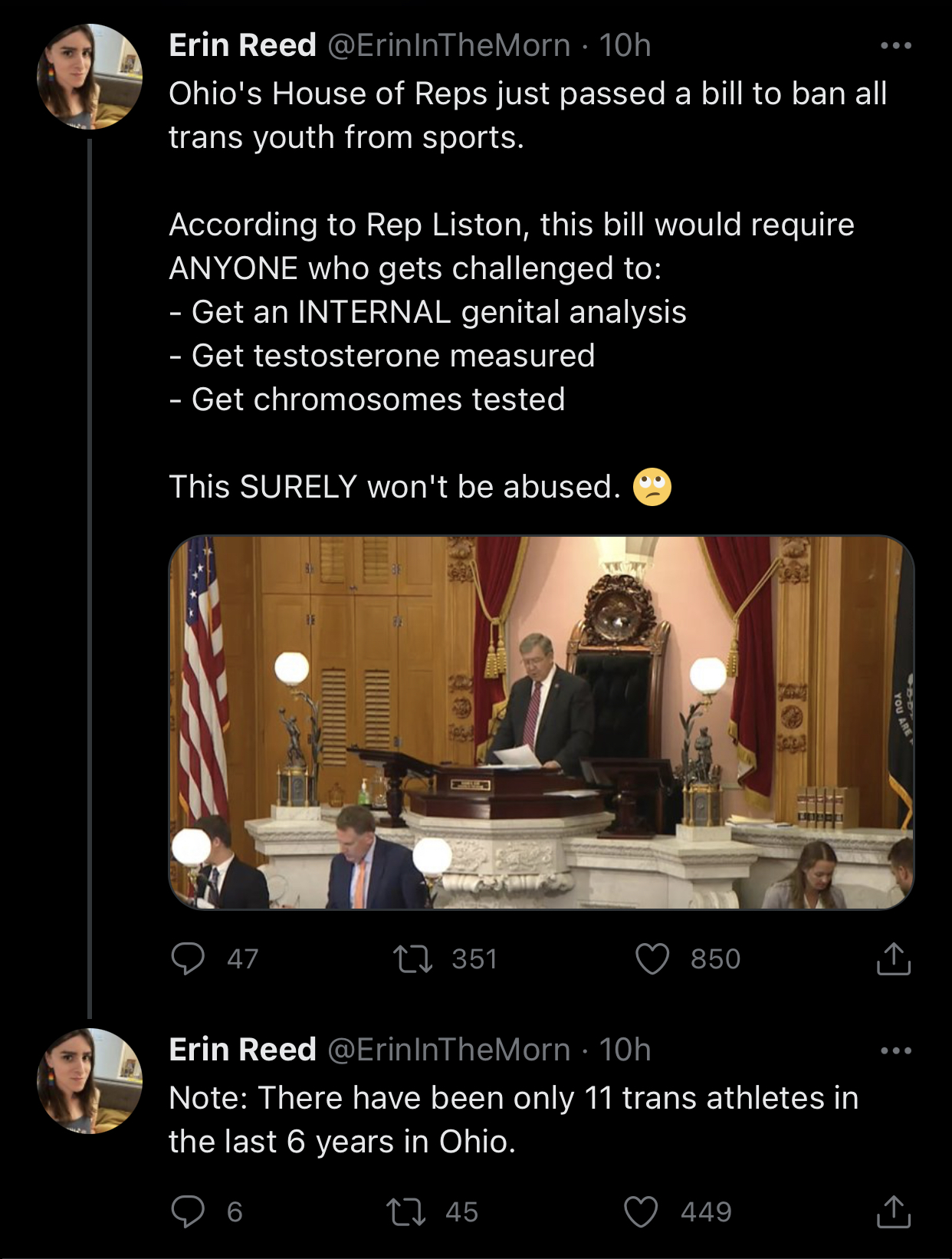Screen dimensions: 952x1259
Task: Open Erin Reed's avatar on second tweet
Action: click(90, 1081)
